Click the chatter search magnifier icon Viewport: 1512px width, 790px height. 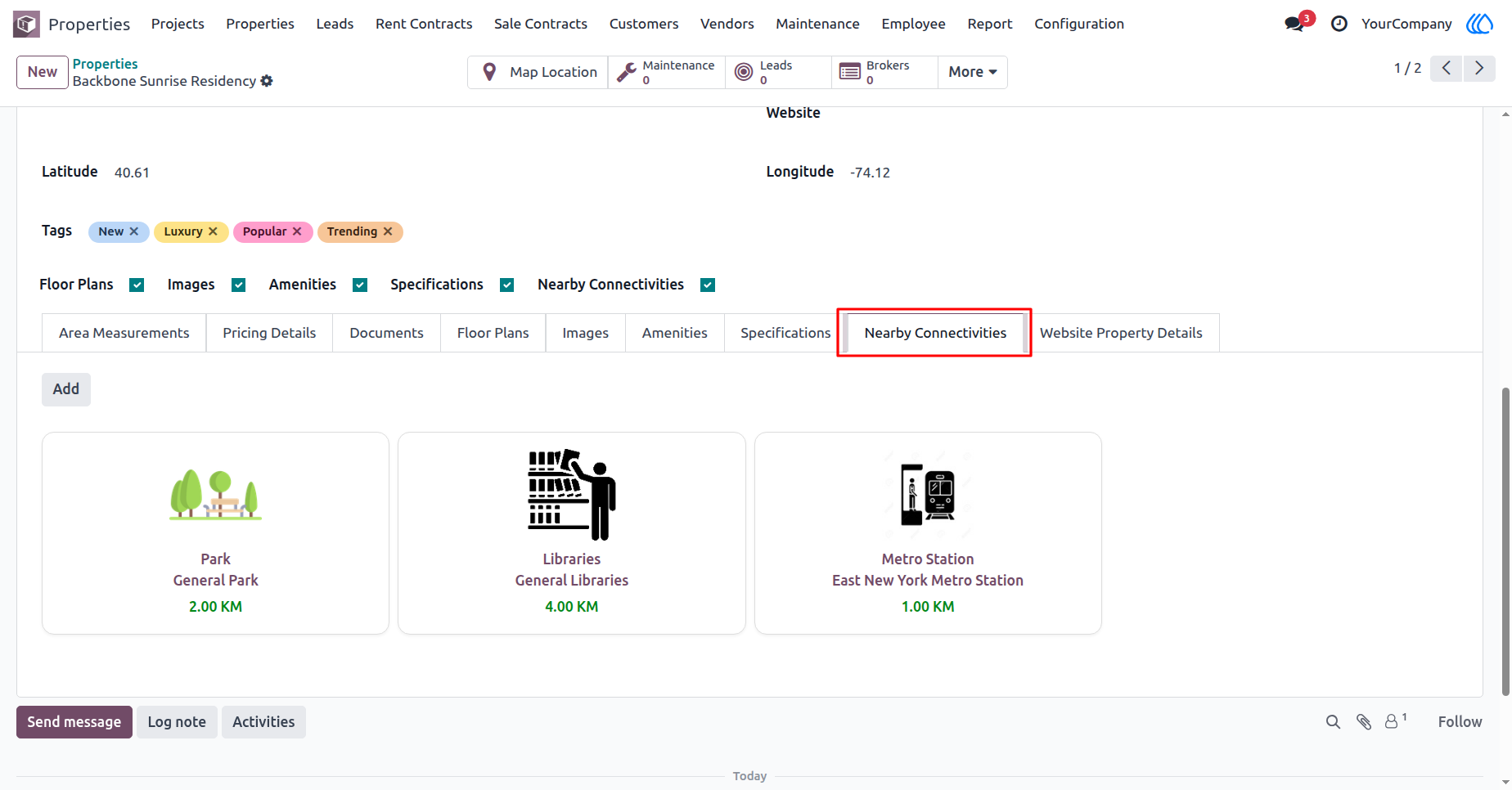(x=1333, y=721)
